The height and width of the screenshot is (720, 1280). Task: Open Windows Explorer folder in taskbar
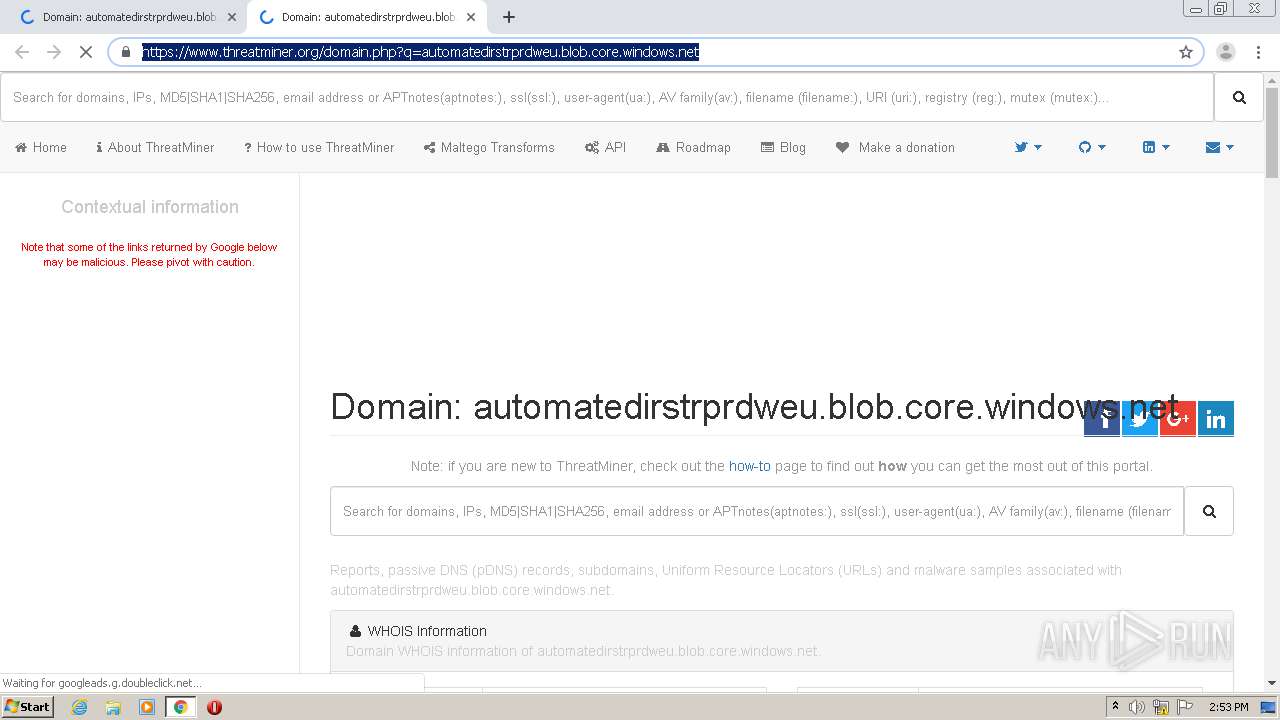[113, 707]
